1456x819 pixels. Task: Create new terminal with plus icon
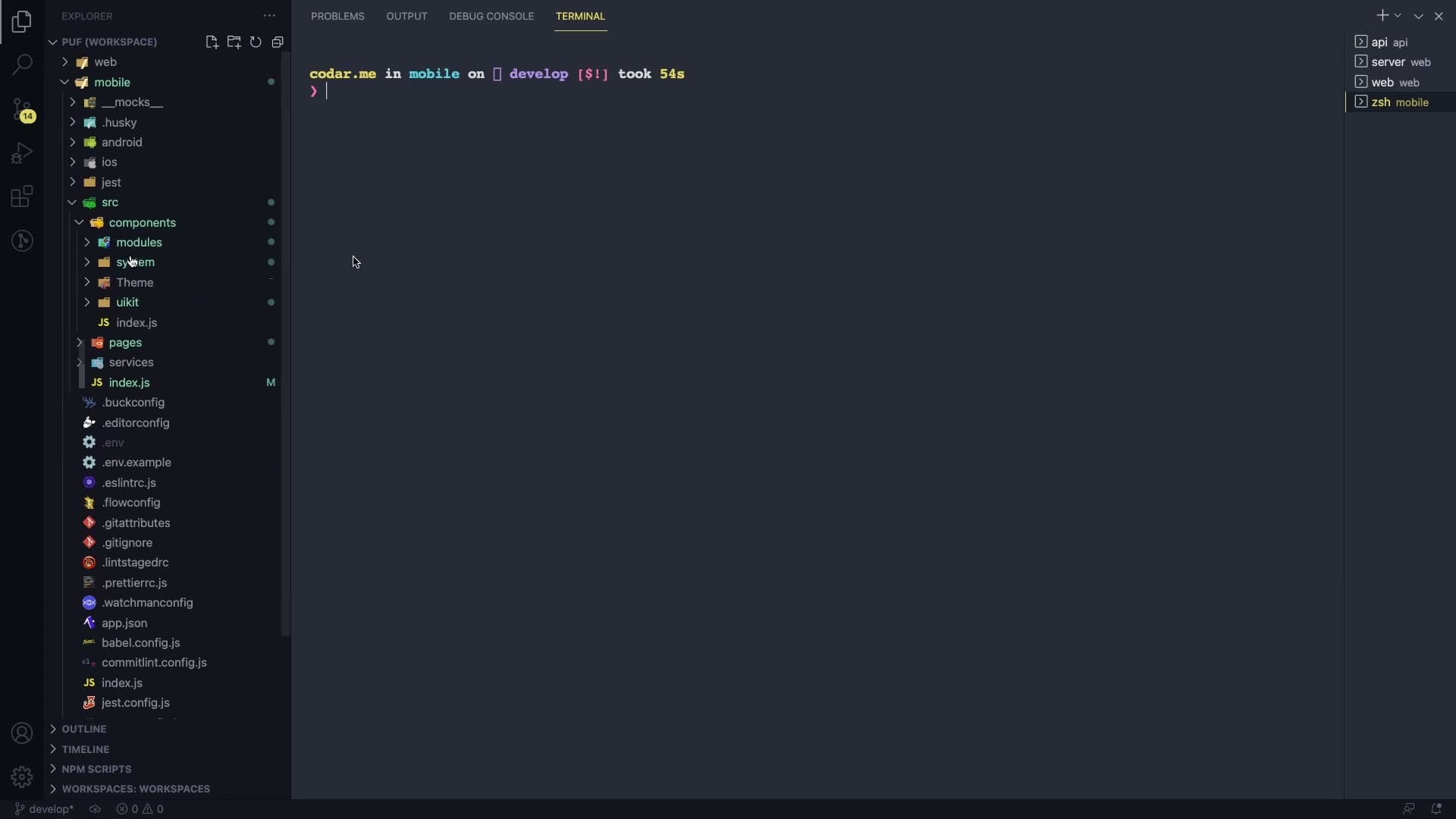(1382, 16)
